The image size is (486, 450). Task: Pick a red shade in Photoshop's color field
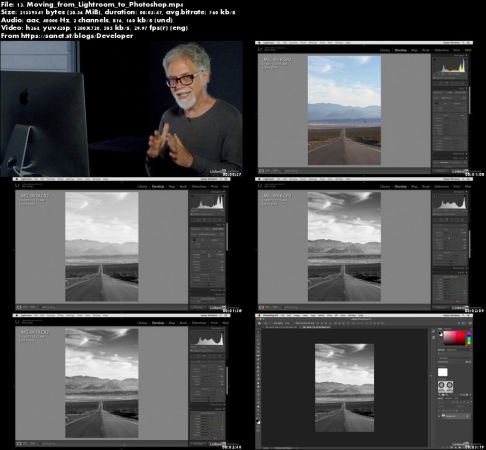click(454, 338)
